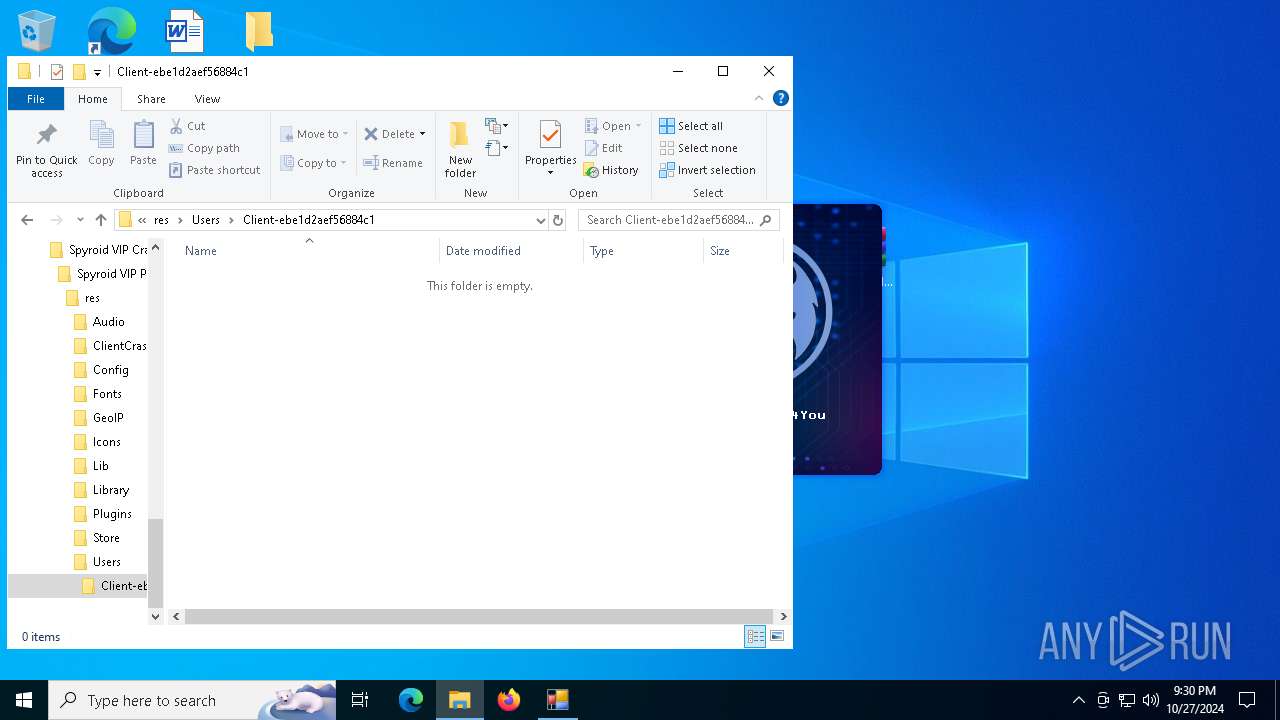The height and width of the screenshot is (720, 1280).
Task: Switch to the View tab
Action: [207, 99]
